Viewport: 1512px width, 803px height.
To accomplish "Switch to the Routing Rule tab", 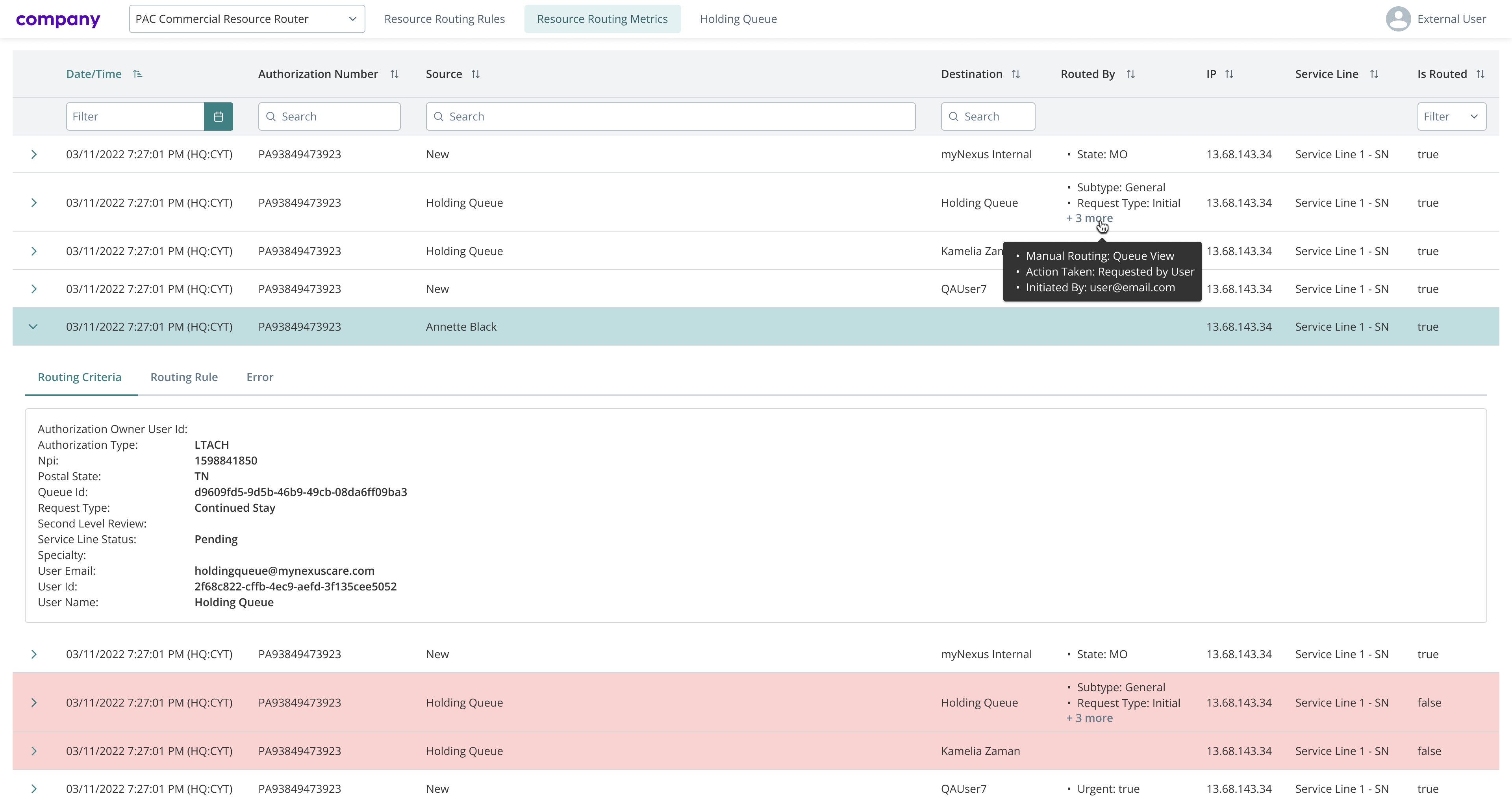I will point(184,377).
